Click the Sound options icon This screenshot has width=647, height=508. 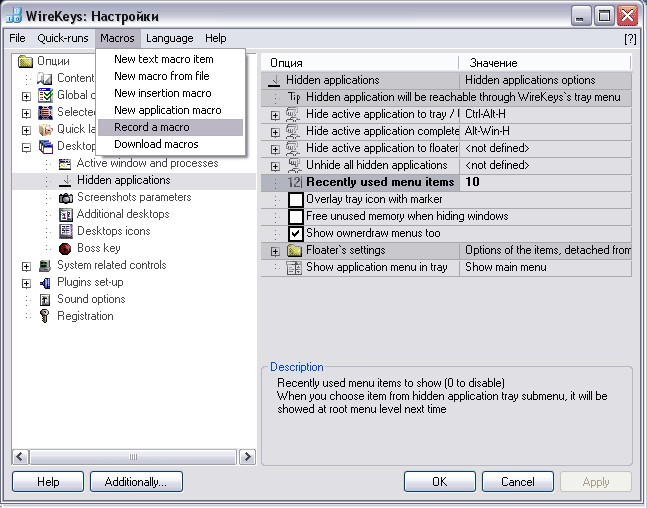click(x=45, y=300)
